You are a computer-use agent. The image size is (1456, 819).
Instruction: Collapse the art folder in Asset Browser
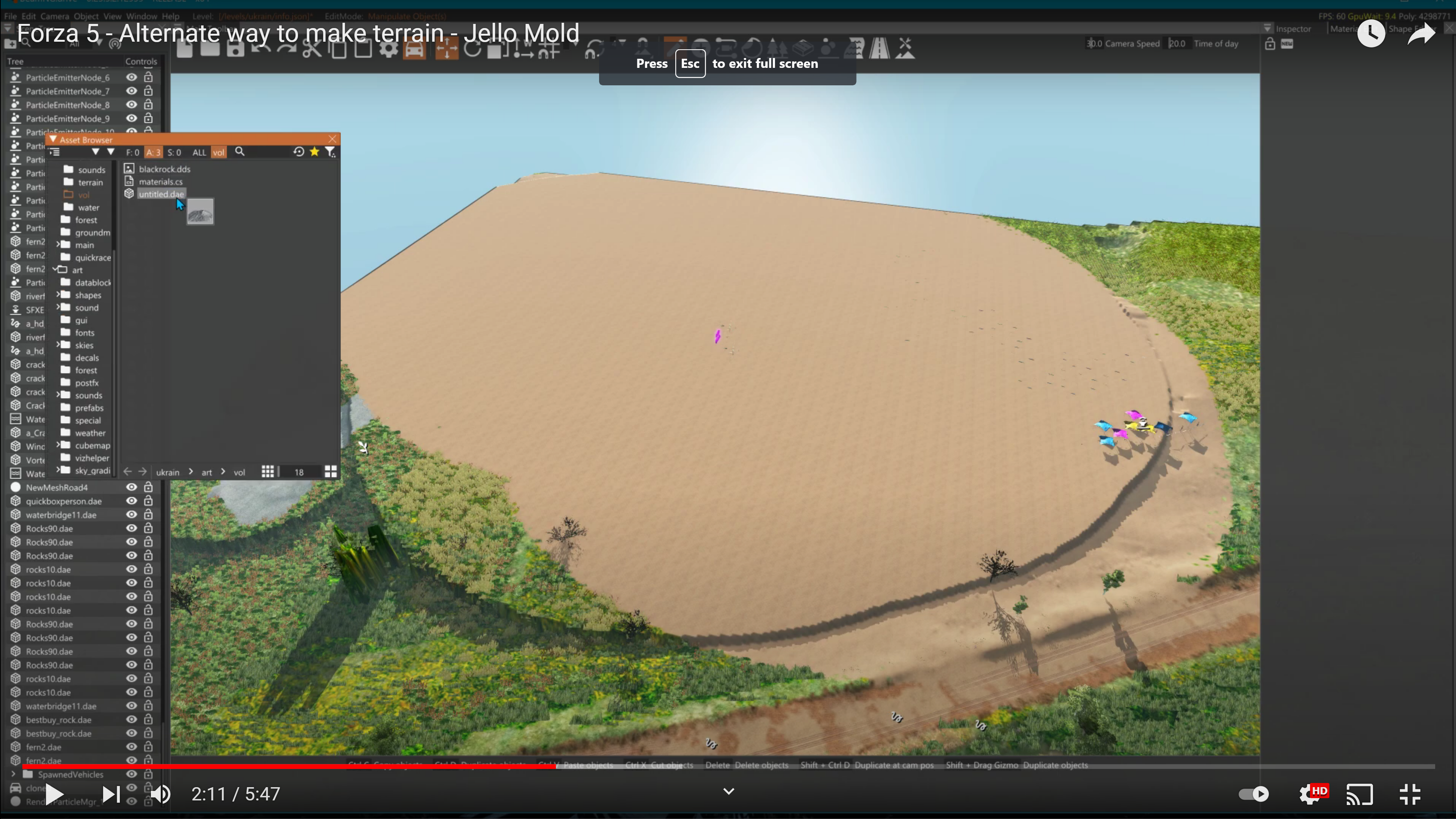pos(55,270)
